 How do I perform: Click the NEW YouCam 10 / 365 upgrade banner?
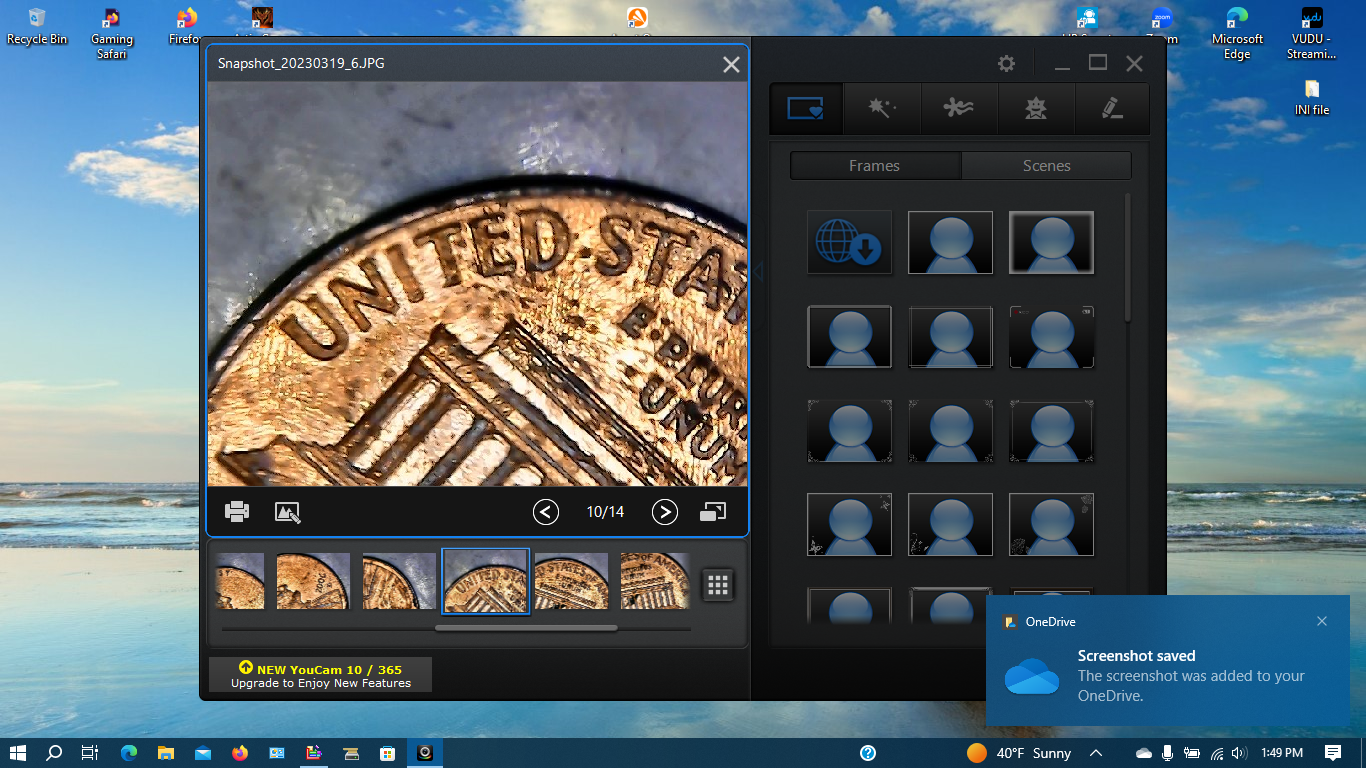click(320, 675)
